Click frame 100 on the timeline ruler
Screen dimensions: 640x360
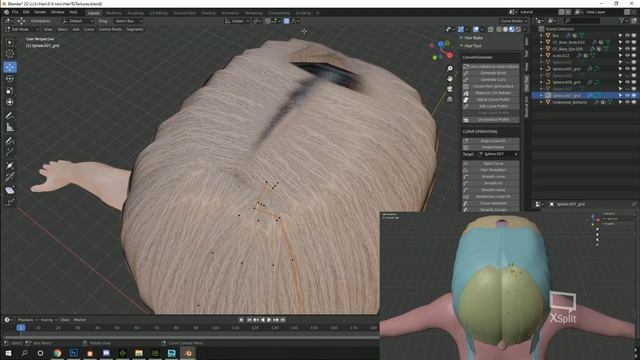click(x=216, y=328)
